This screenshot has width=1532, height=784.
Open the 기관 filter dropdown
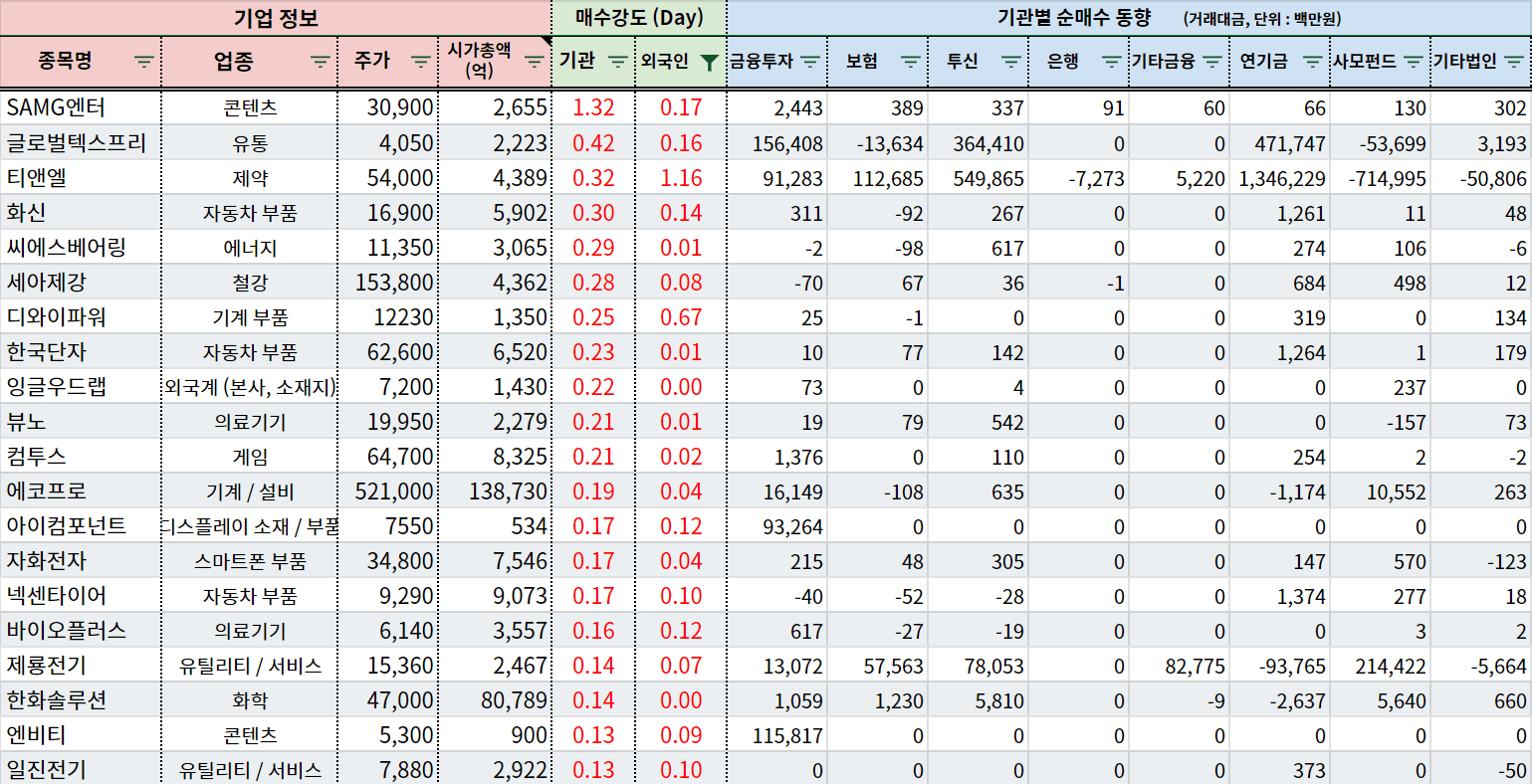[617, 62]
